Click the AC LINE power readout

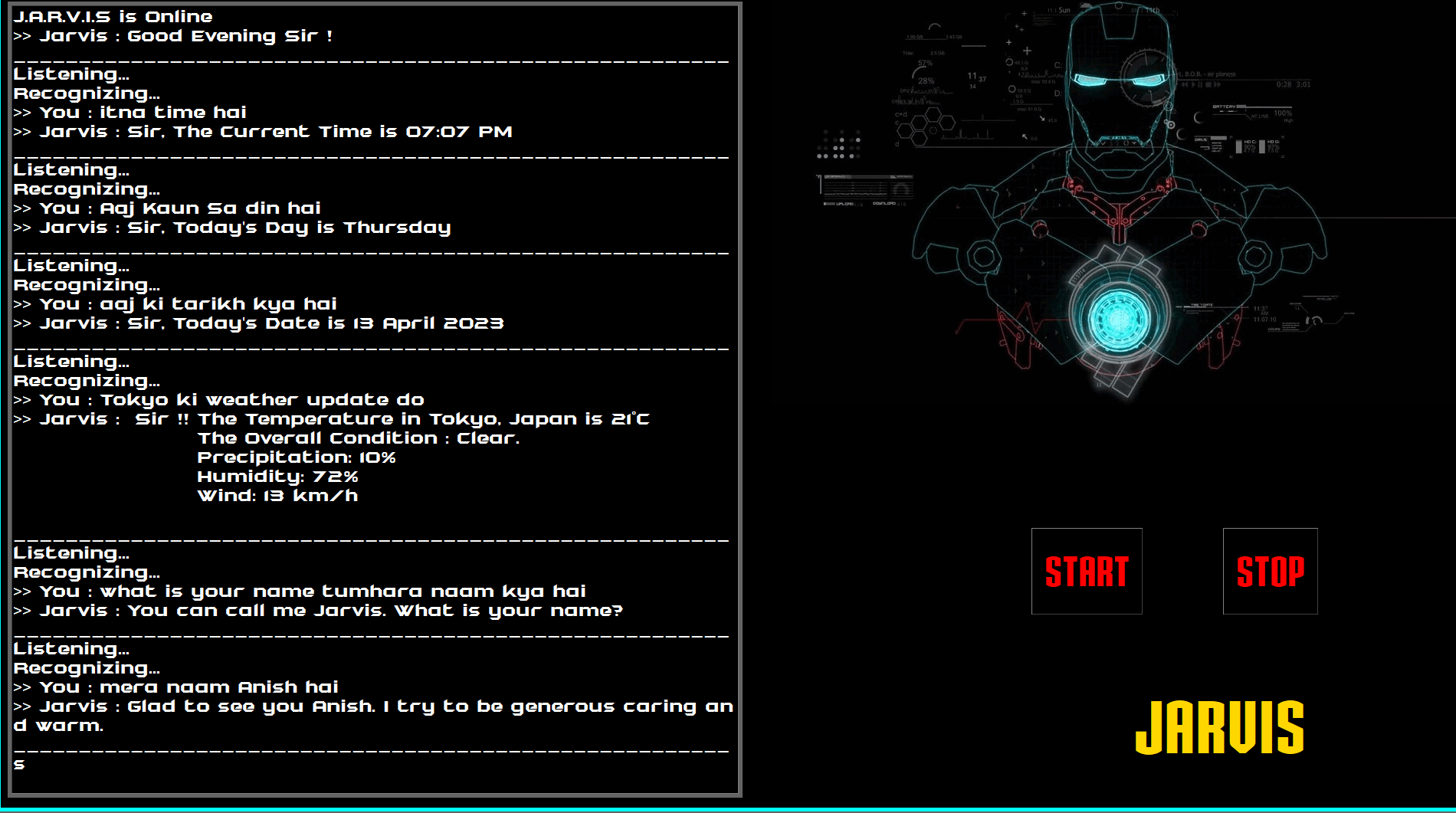click(1260, 116)
